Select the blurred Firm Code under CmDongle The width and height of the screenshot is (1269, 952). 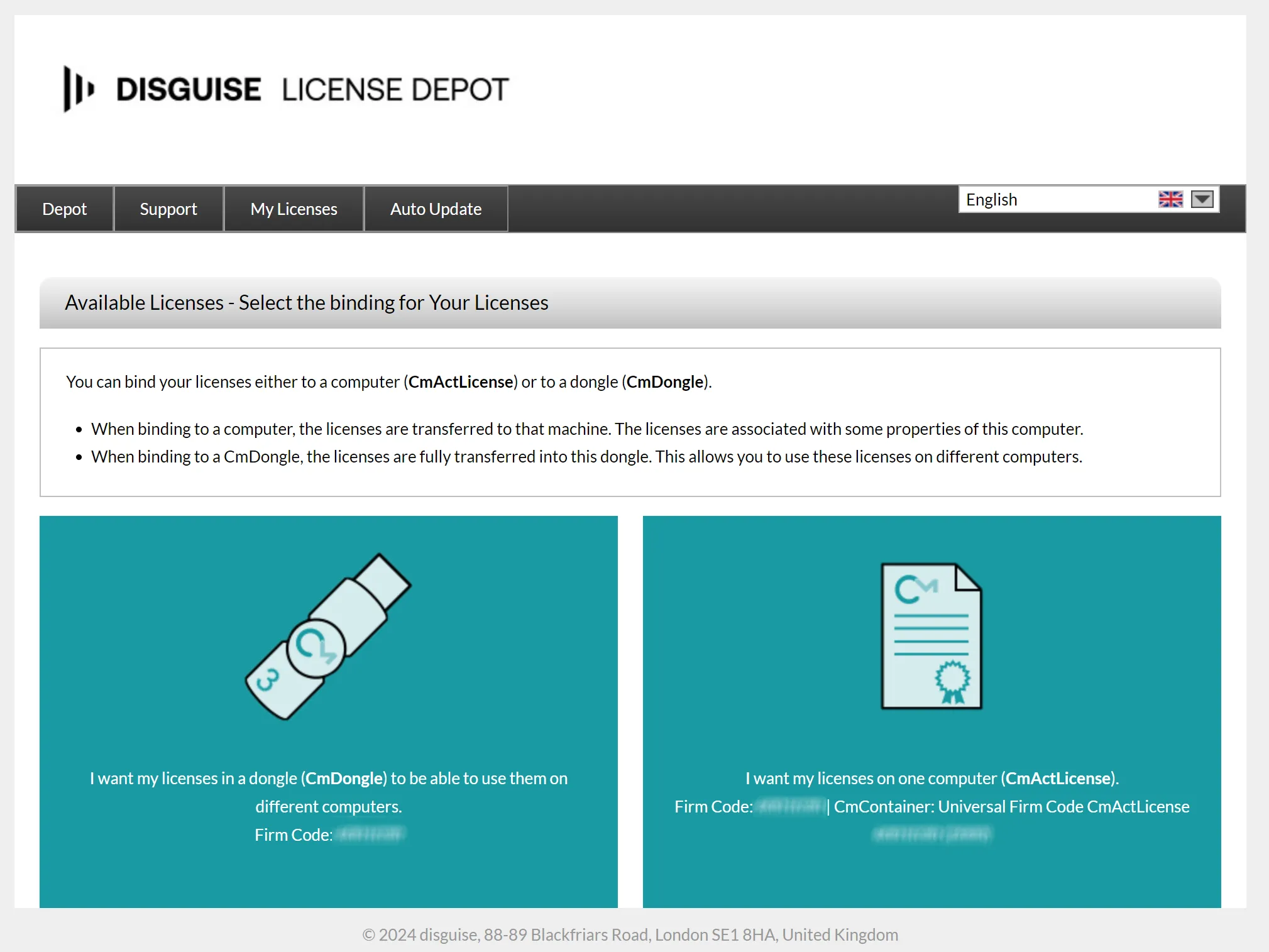tap(370, 834)
